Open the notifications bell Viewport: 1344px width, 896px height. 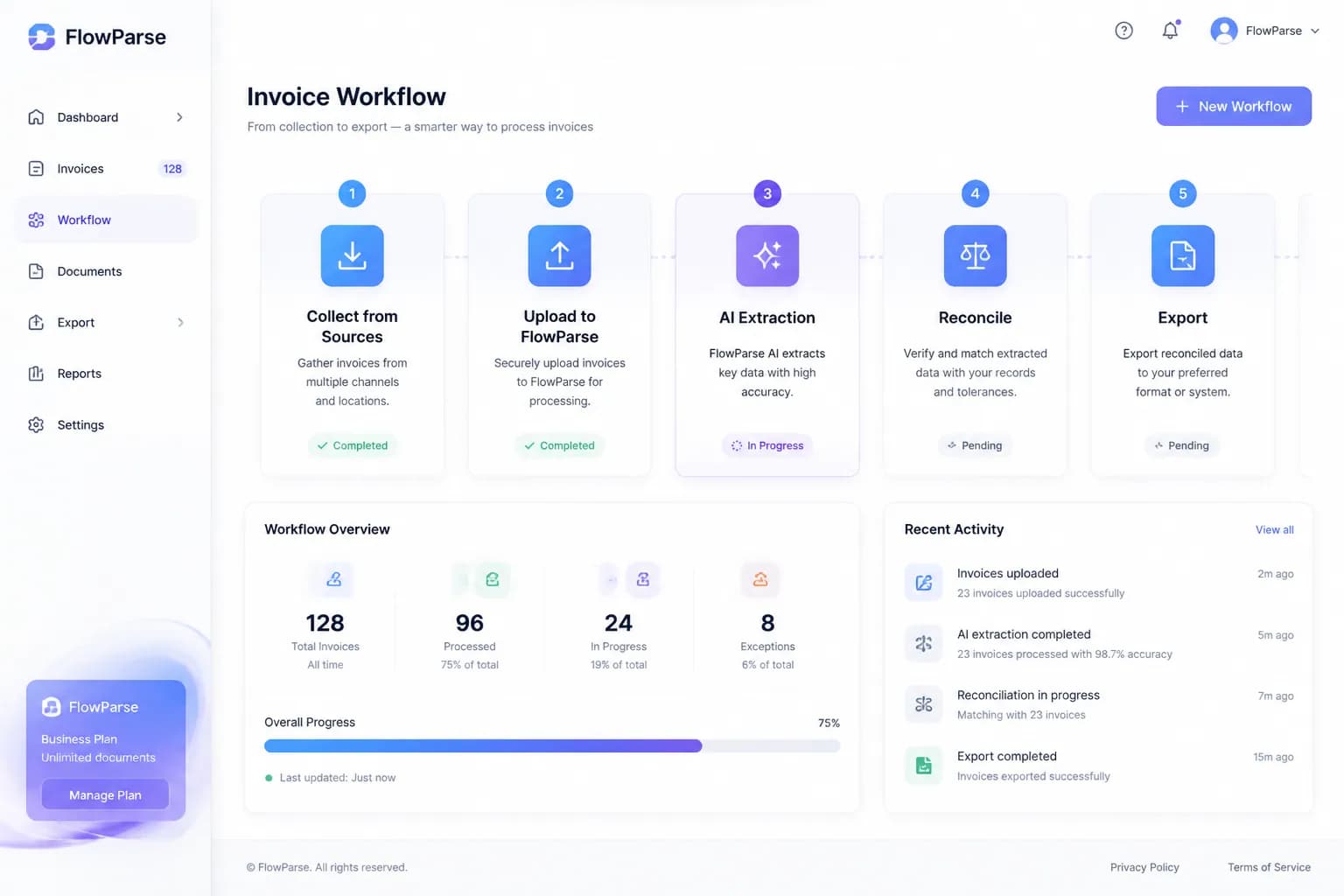click(1170, 31)
